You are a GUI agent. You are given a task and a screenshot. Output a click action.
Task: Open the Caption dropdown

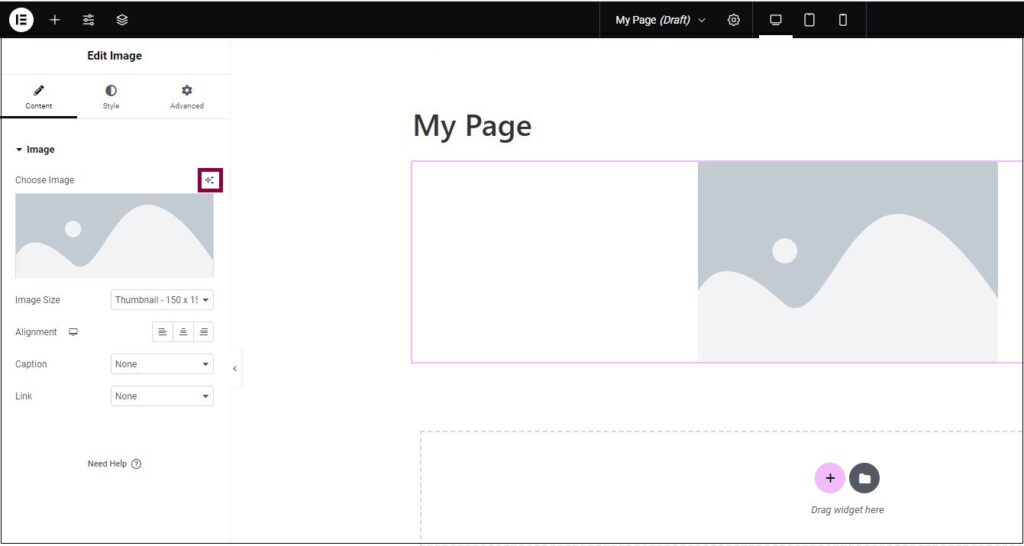[x=162, y=364]
